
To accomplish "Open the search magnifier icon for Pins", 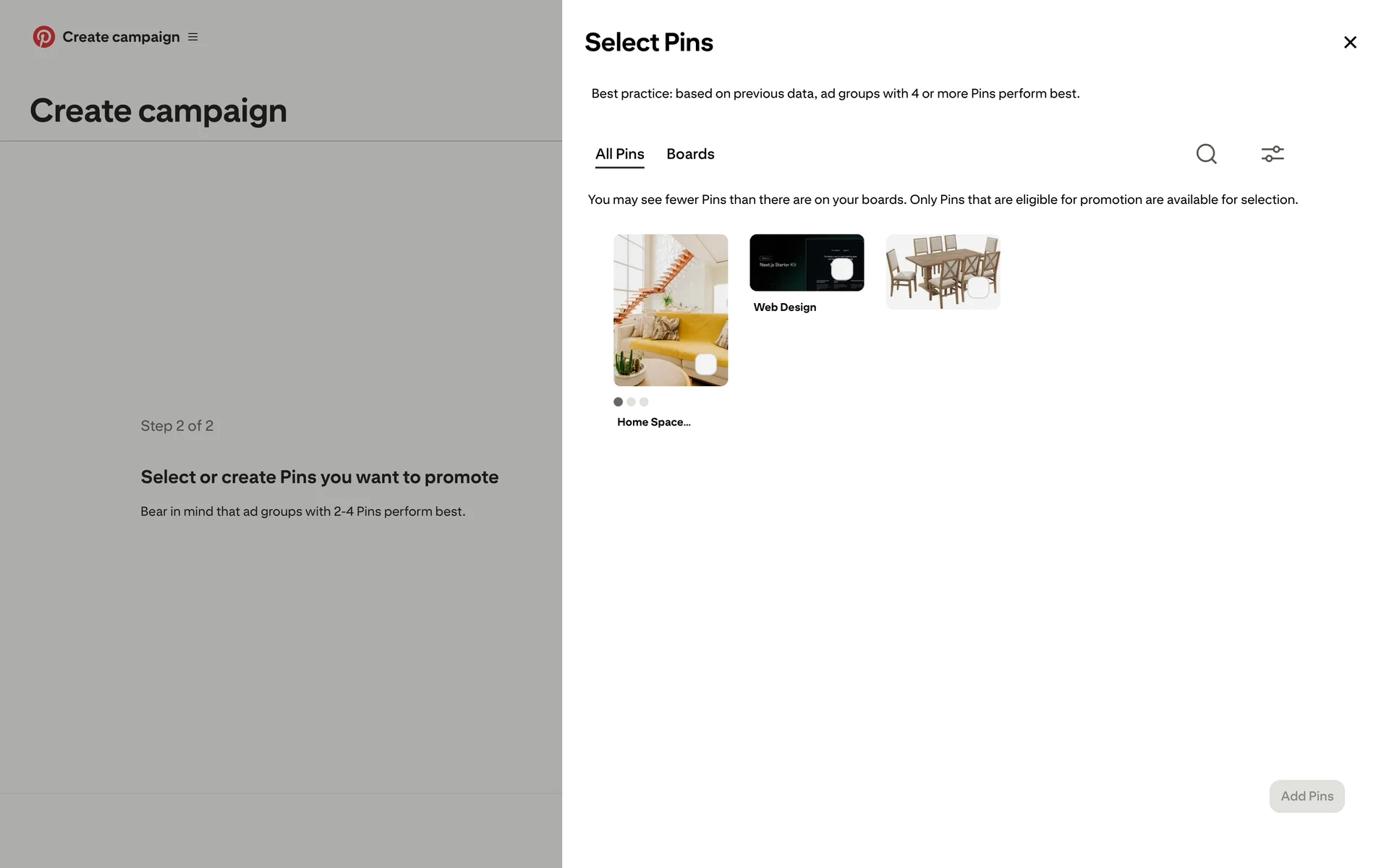I will pyautogui.click(x=1206, y=154).
